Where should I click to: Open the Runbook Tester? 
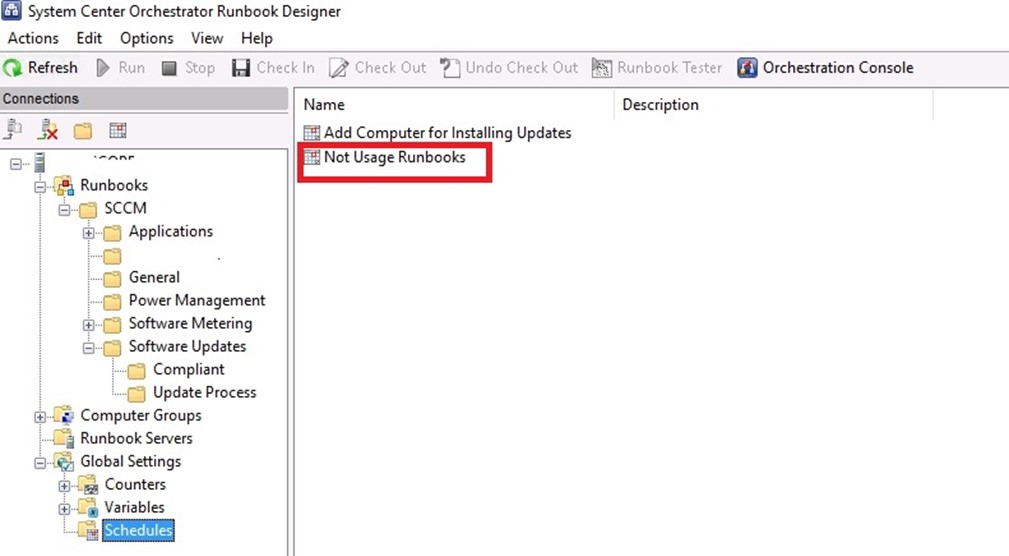656,68
